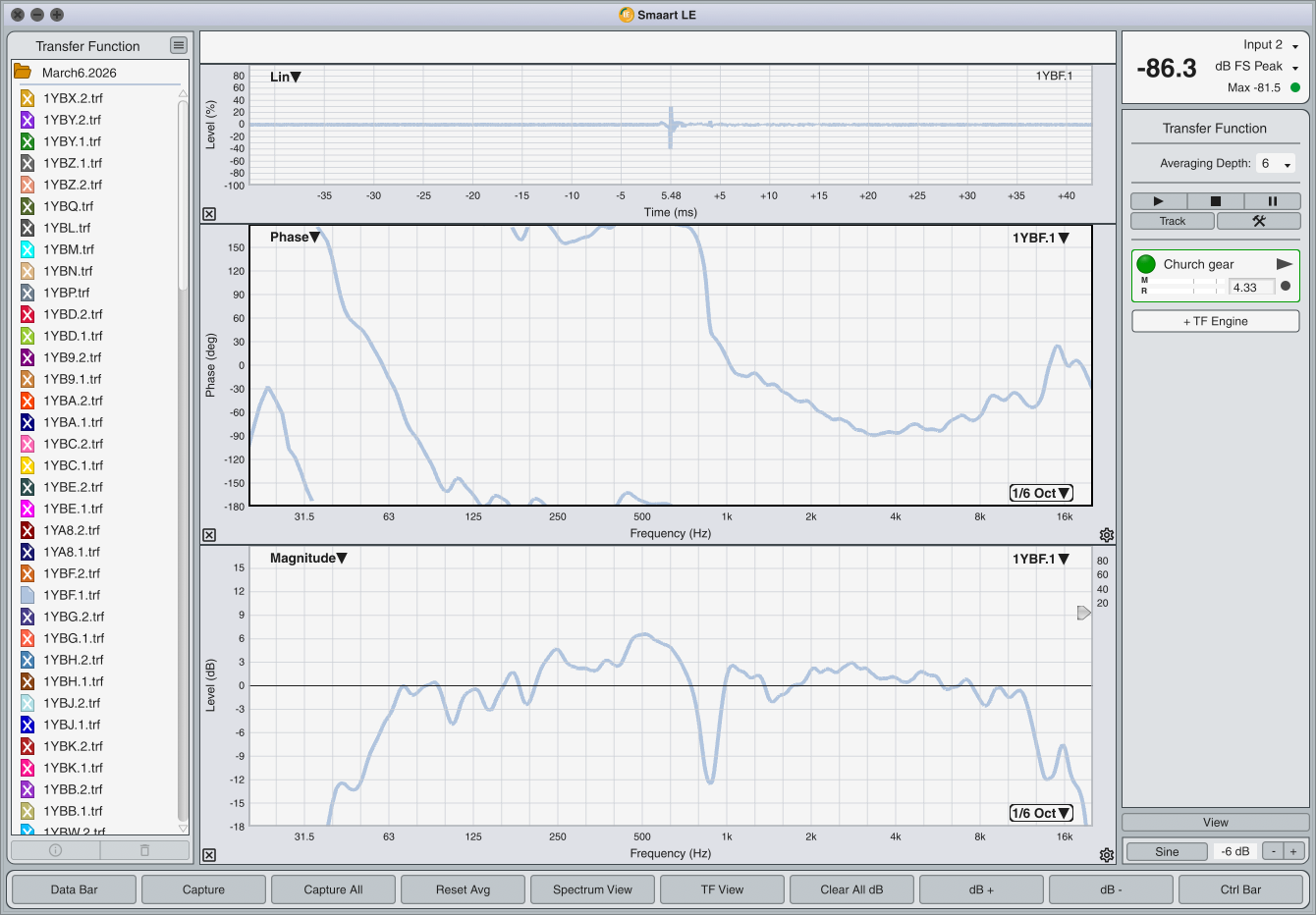The image size is (1316, 915).
Task: Click the Smaart LE title icon
Action: tap(627, 15)
